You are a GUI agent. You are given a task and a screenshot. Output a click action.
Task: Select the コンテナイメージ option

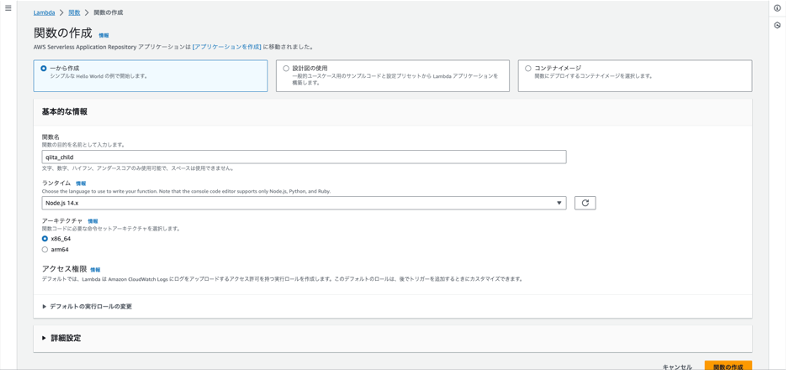[x=635, y=76]
